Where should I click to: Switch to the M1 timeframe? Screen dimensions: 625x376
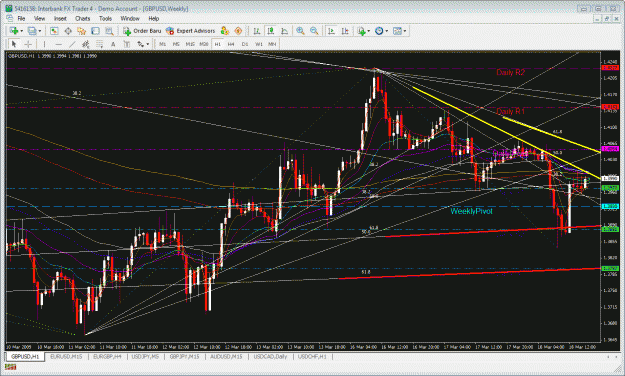click(x=162, y=44)
